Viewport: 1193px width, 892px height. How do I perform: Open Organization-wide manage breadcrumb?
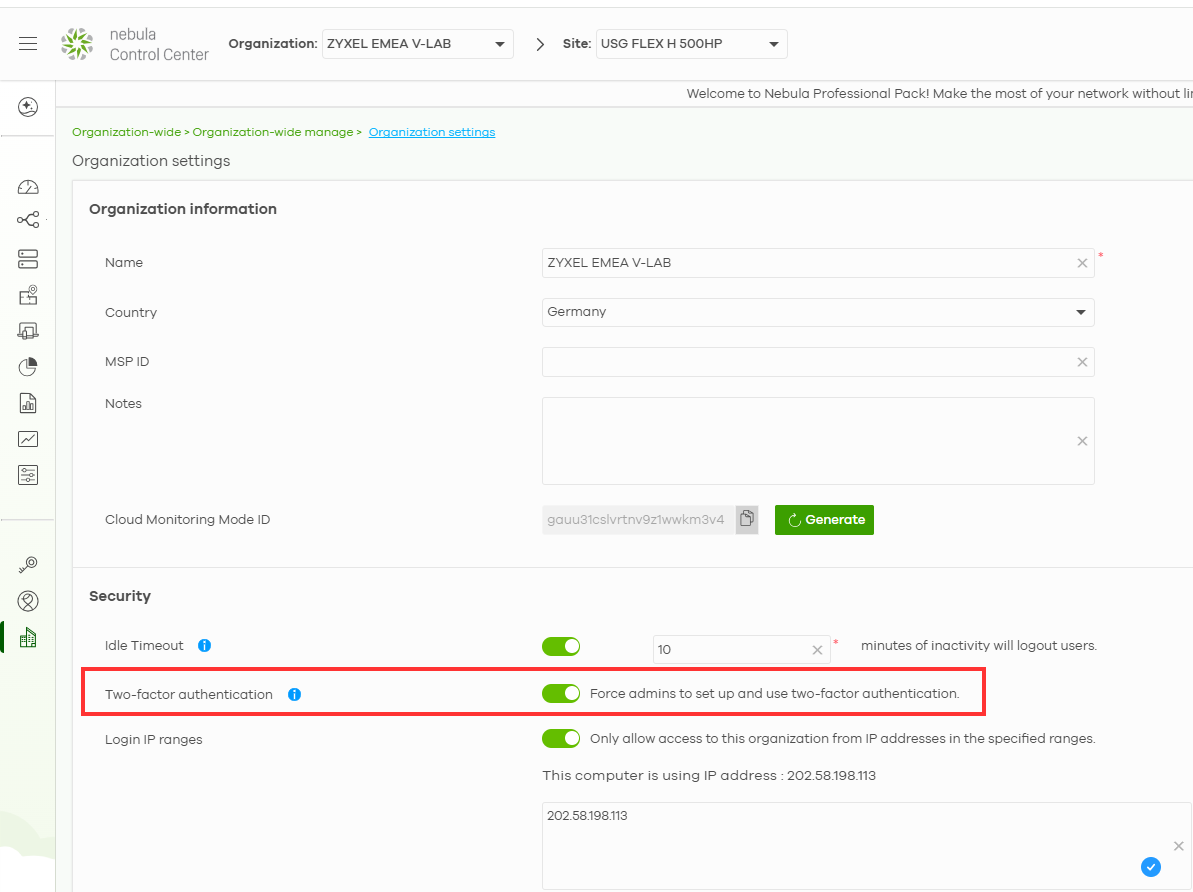(x=272, y=132)
